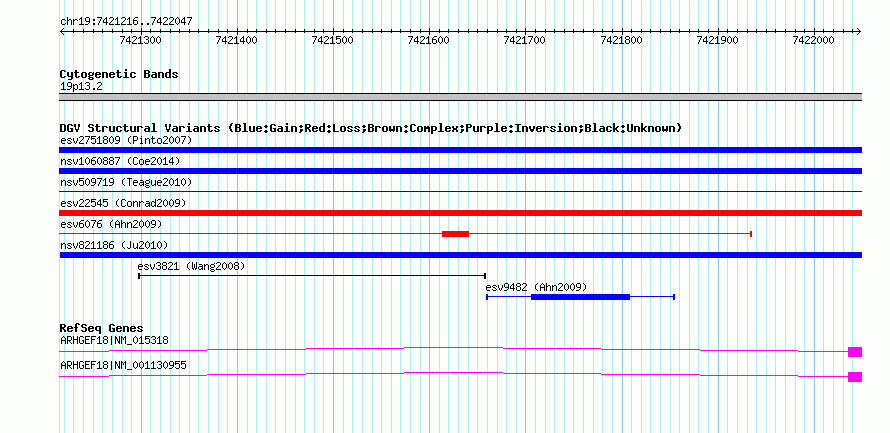The width and height of the screenshot is (890, 433).
Task: Click ruler position 7421500
Action: click(333, 40)
